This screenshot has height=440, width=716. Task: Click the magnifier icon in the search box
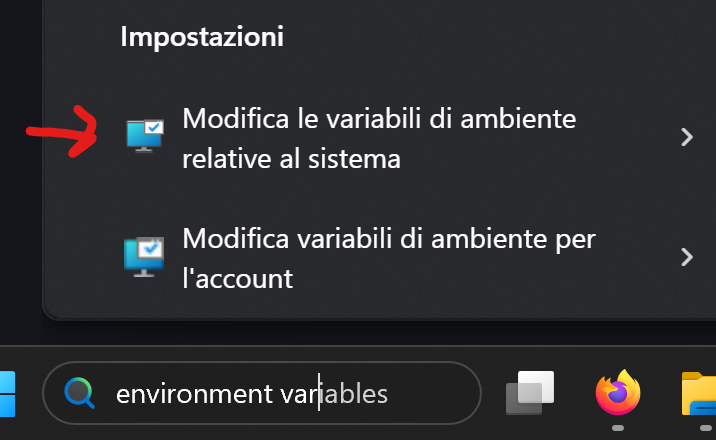pos(79,394)
